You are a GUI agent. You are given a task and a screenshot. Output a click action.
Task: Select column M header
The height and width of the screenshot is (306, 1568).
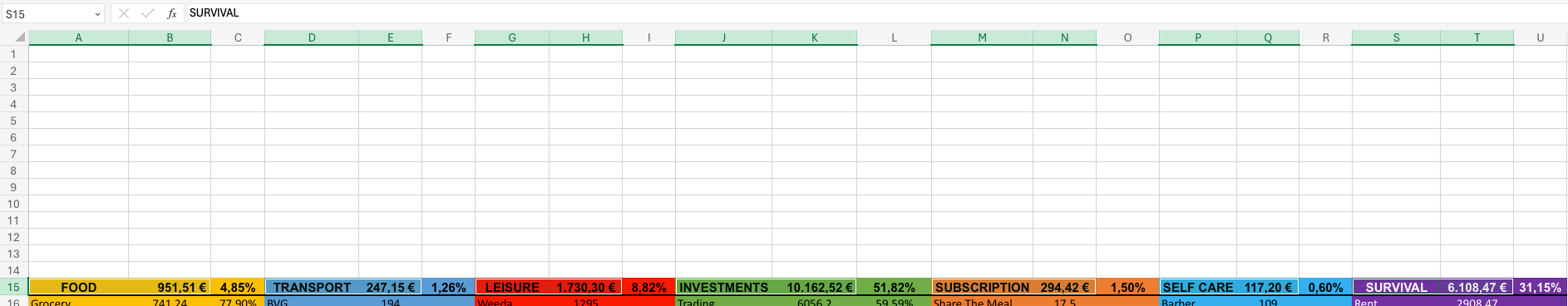tap(982, 37)
